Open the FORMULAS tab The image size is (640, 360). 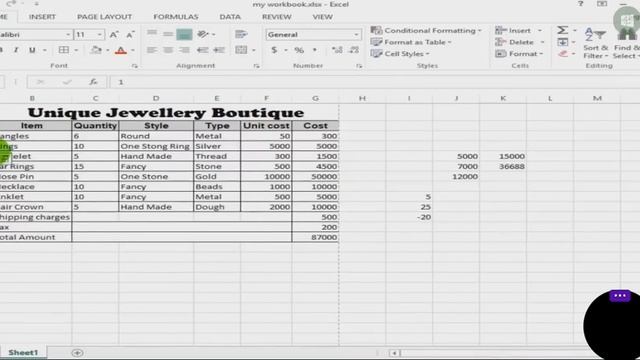176,17
